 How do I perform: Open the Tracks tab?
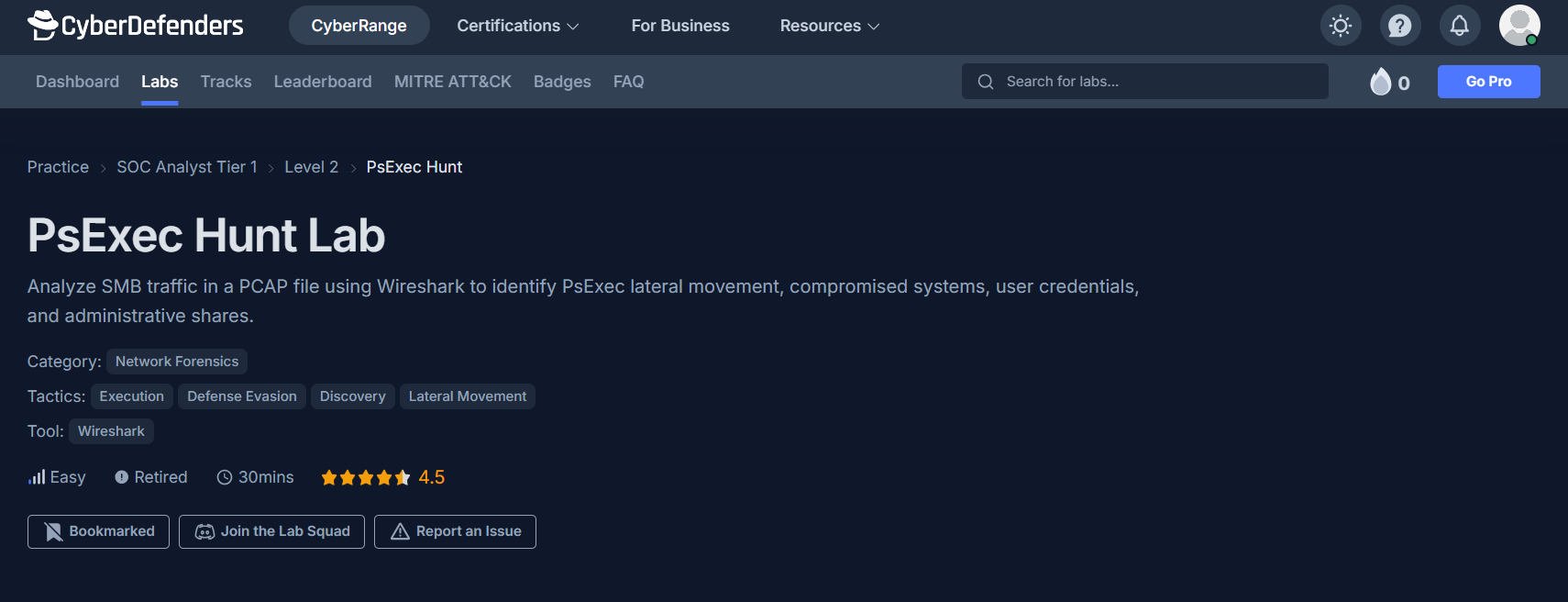coord(226,82)
